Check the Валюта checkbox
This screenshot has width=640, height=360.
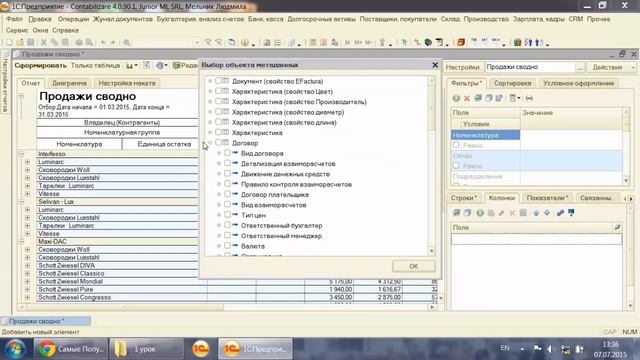point(227,246)
